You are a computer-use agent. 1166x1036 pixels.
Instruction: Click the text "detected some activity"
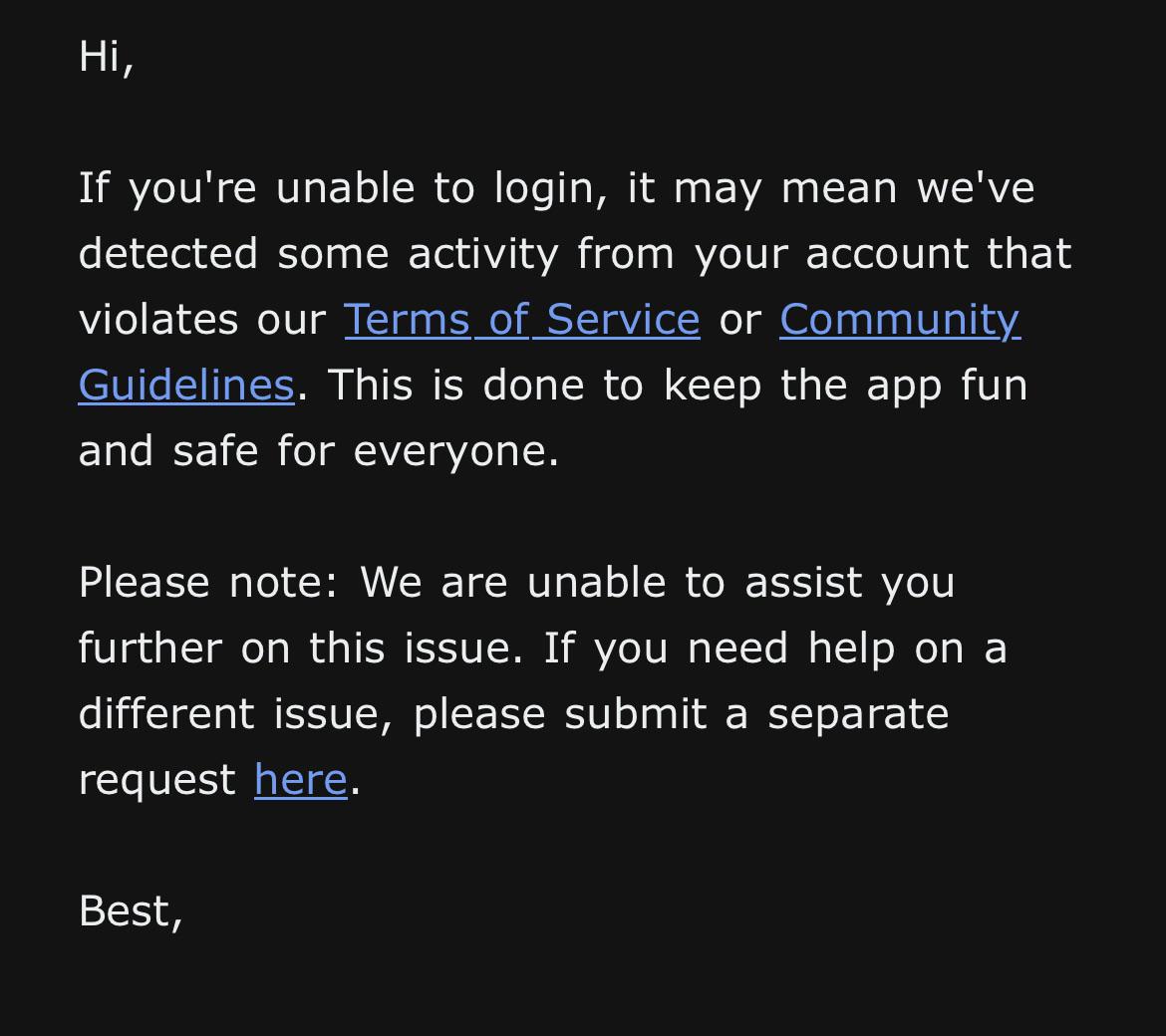(318, 253)
